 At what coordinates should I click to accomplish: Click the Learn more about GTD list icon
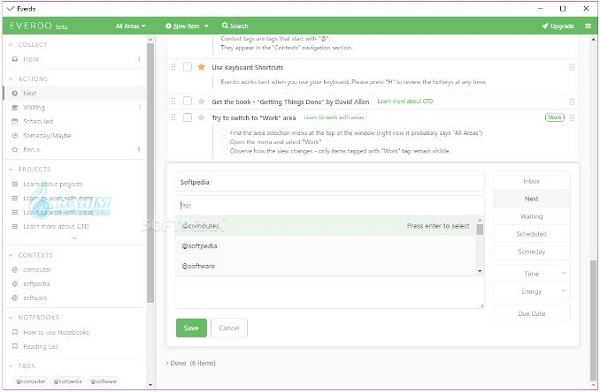click(15, 227)
